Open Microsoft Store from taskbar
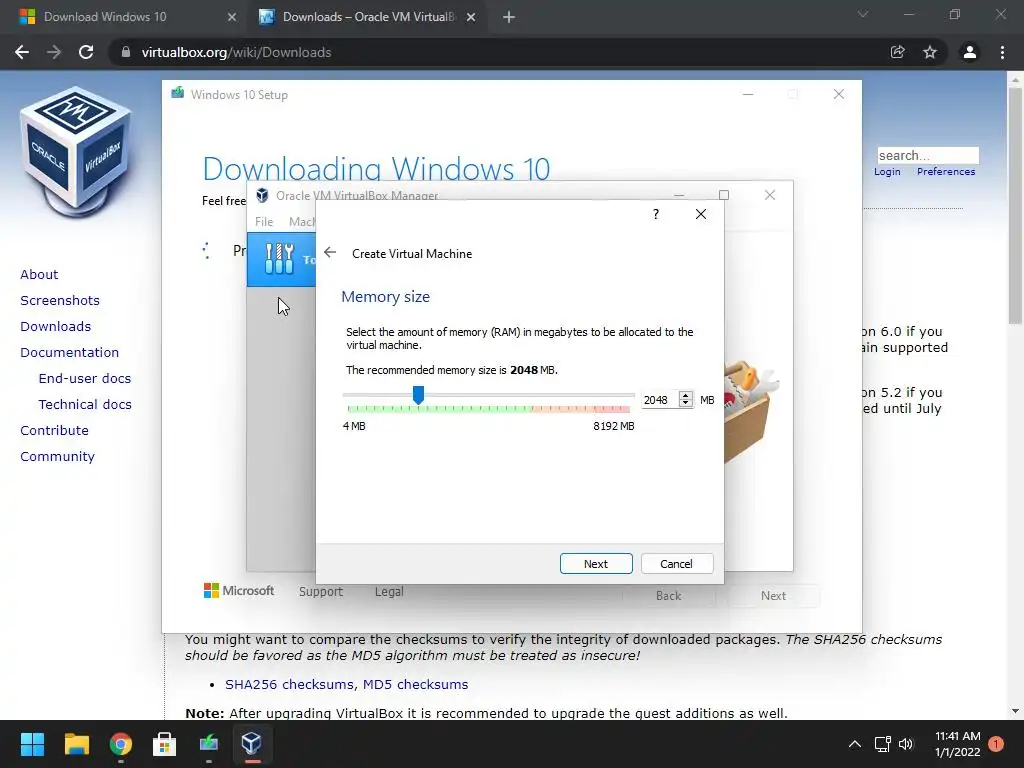Image resolution: width=1024 pixels, height=768 pixels. point(165,744)
